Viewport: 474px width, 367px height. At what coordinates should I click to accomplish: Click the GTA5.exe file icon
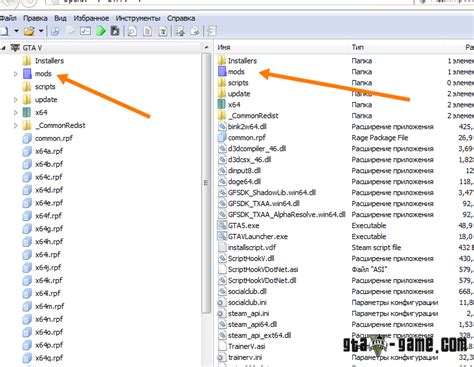click(x=222, y=225)
